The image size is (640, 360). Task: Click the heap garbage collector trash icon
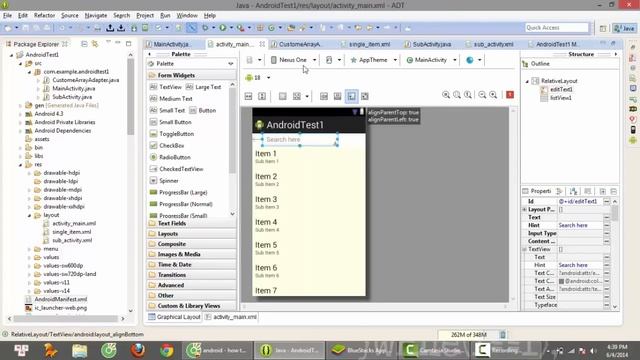(x=503, y=335)
